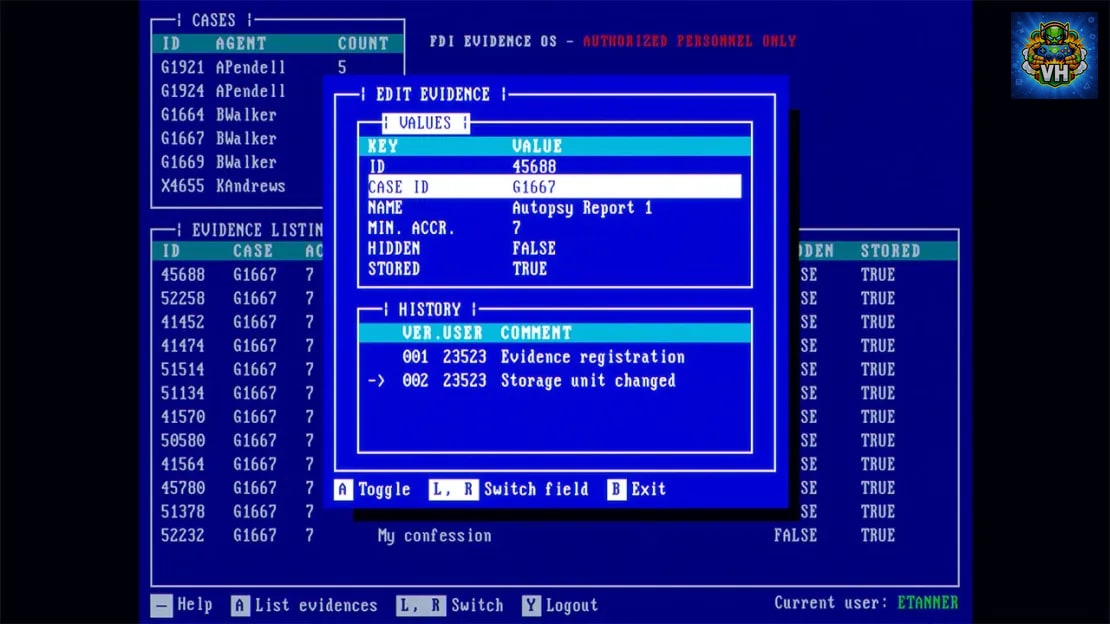Select evidence 50580 in the Evidence Listing
The height and width of the screenshot is (624, 1110).
pyautogui.click(x=238, y=441)
